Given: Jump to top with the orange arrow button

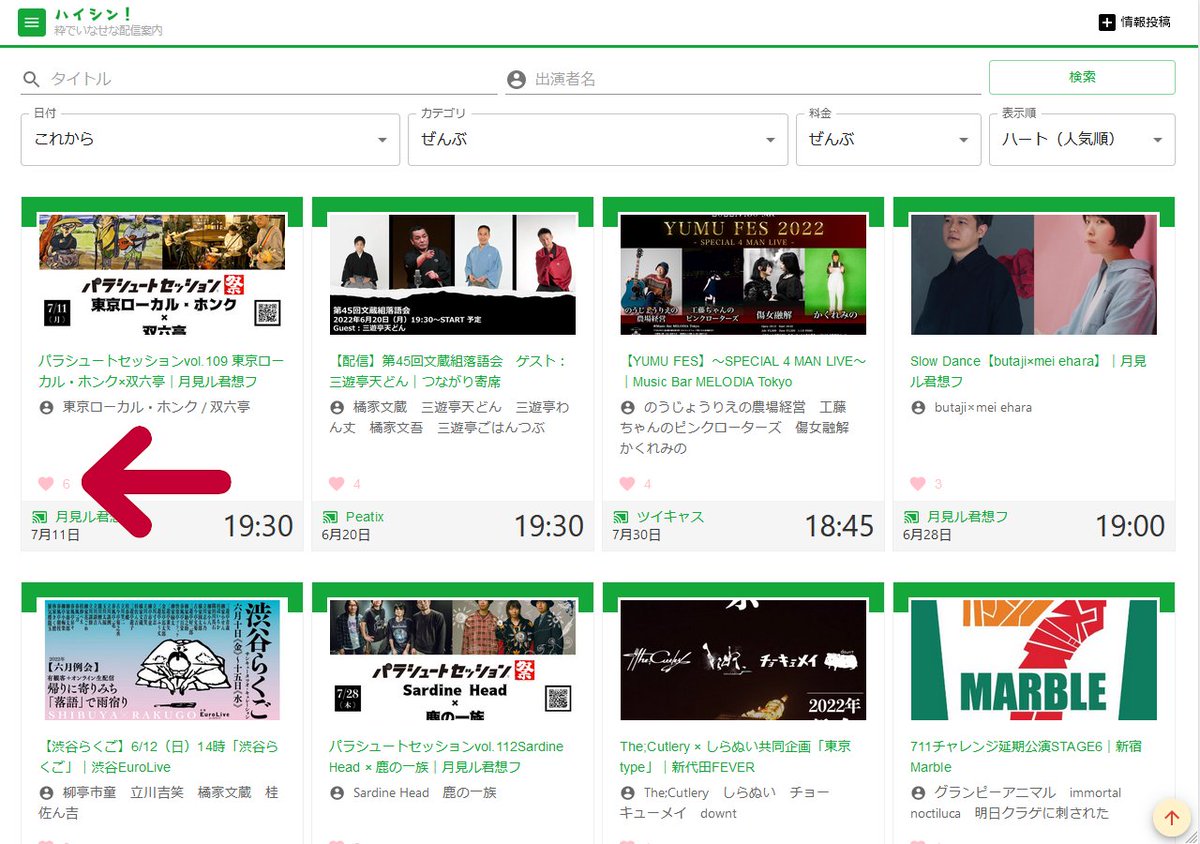Looking at the screenshot, I should pos(1171,818).
